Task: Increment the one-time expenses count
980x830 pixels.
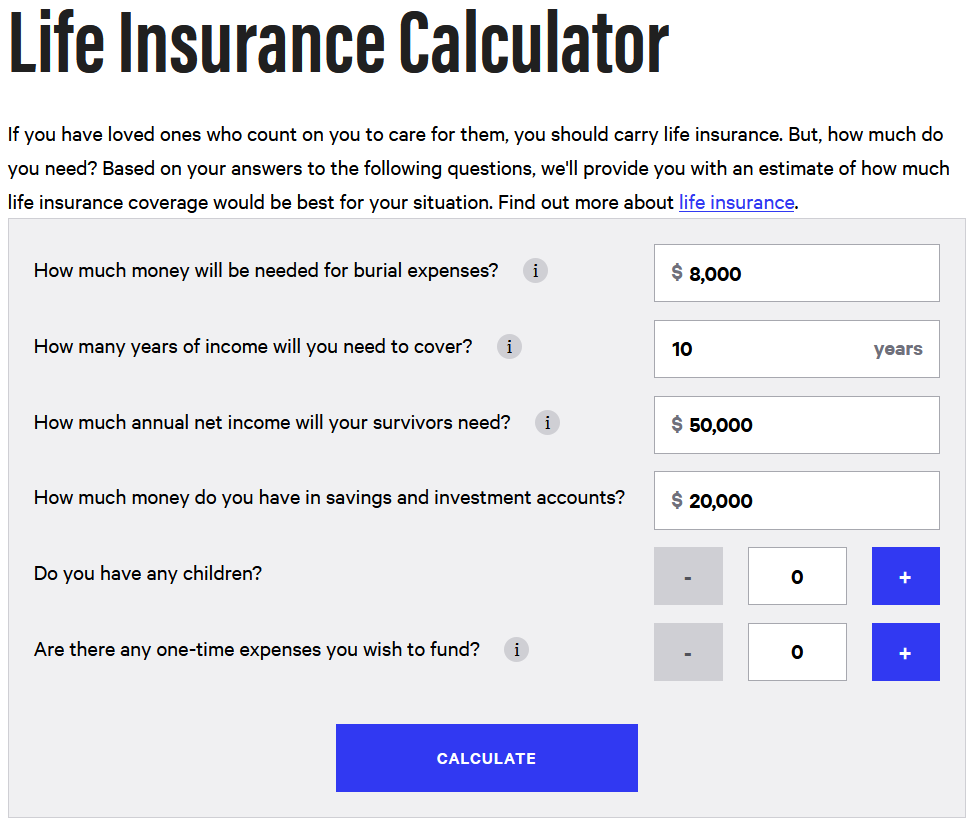Action: [x=905, y=651]
